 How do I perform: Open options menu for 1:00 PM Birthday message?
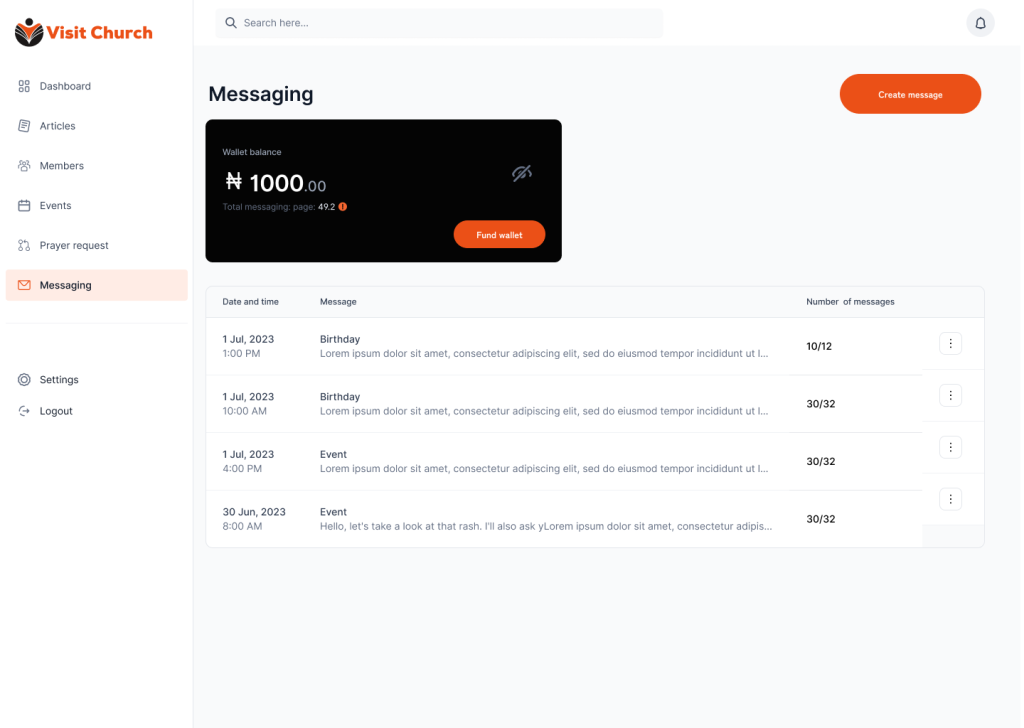tap(950, 344)
